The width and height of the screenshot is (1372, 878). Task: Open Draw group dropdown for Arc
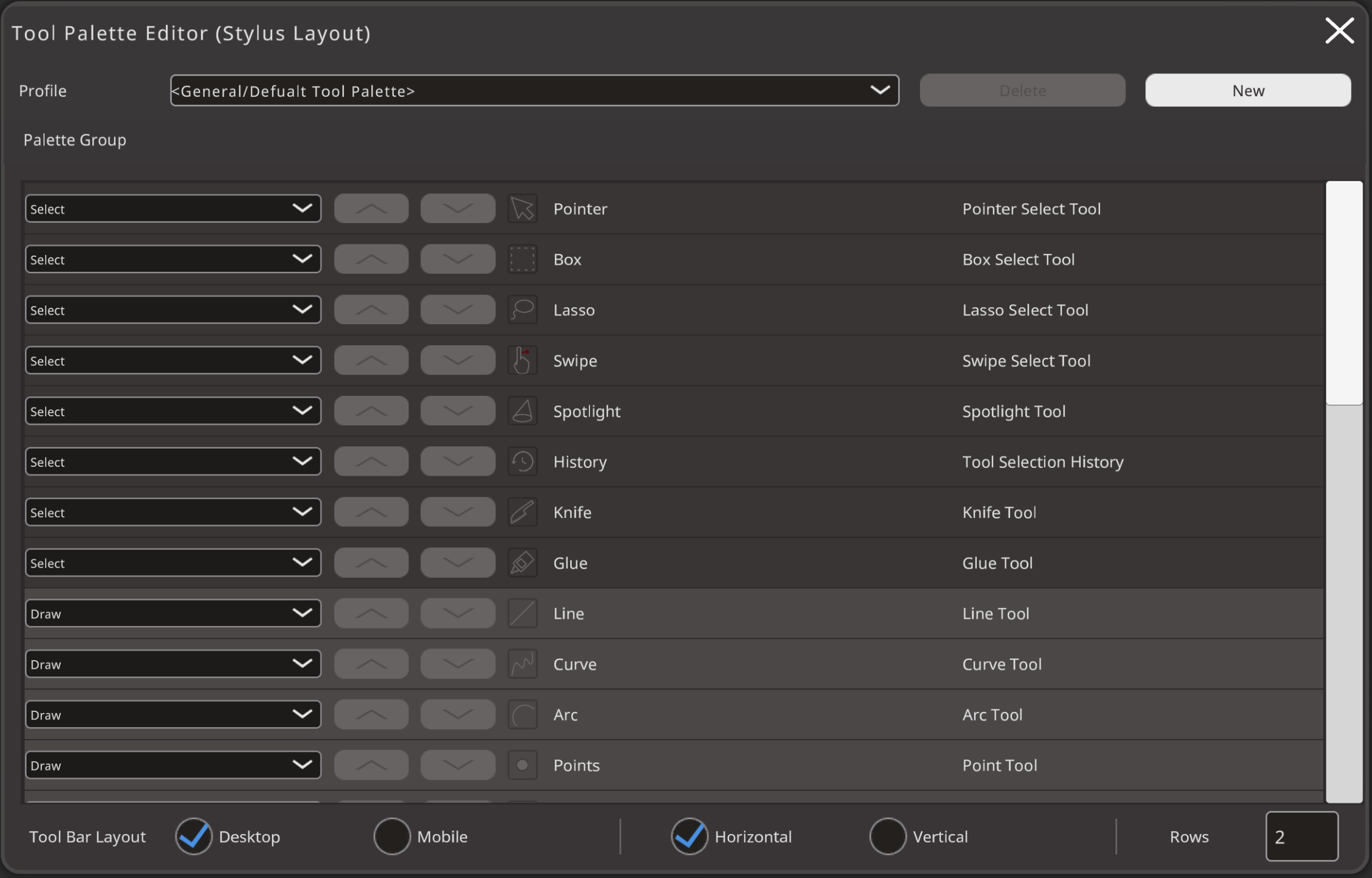tap(173, 715)
